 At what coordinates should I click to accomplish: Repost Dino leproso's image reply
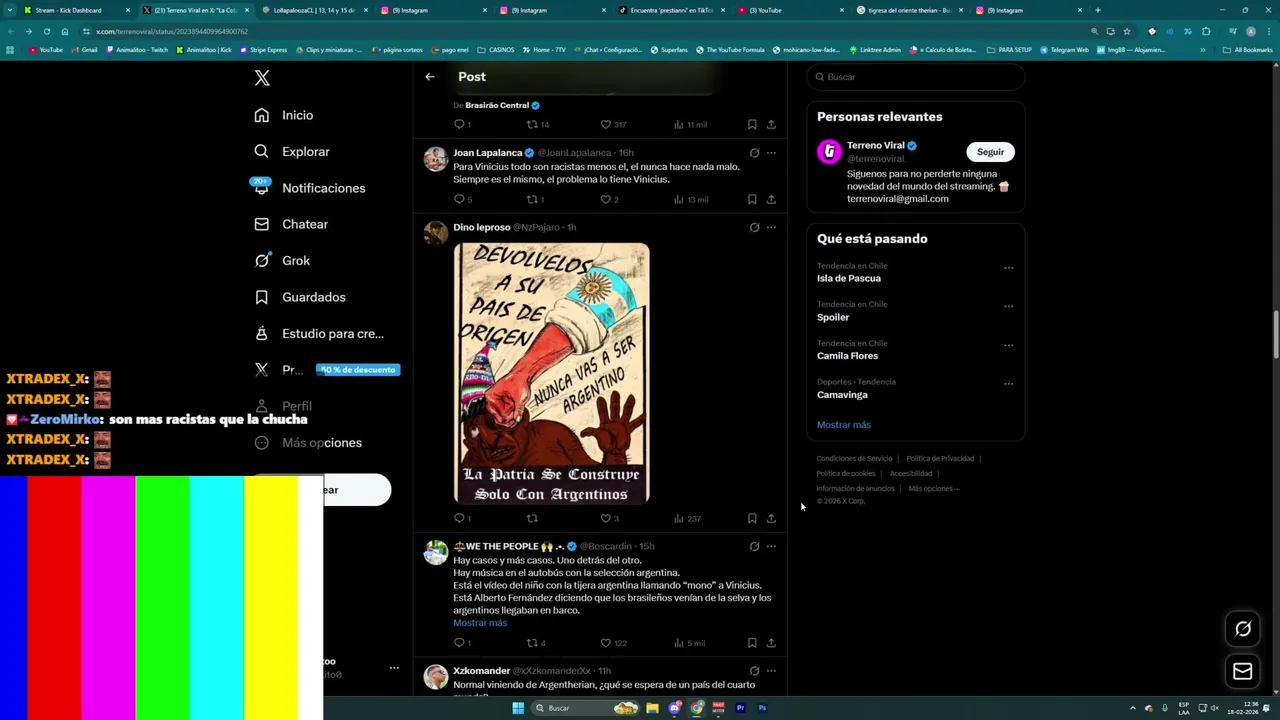point(532,518)
